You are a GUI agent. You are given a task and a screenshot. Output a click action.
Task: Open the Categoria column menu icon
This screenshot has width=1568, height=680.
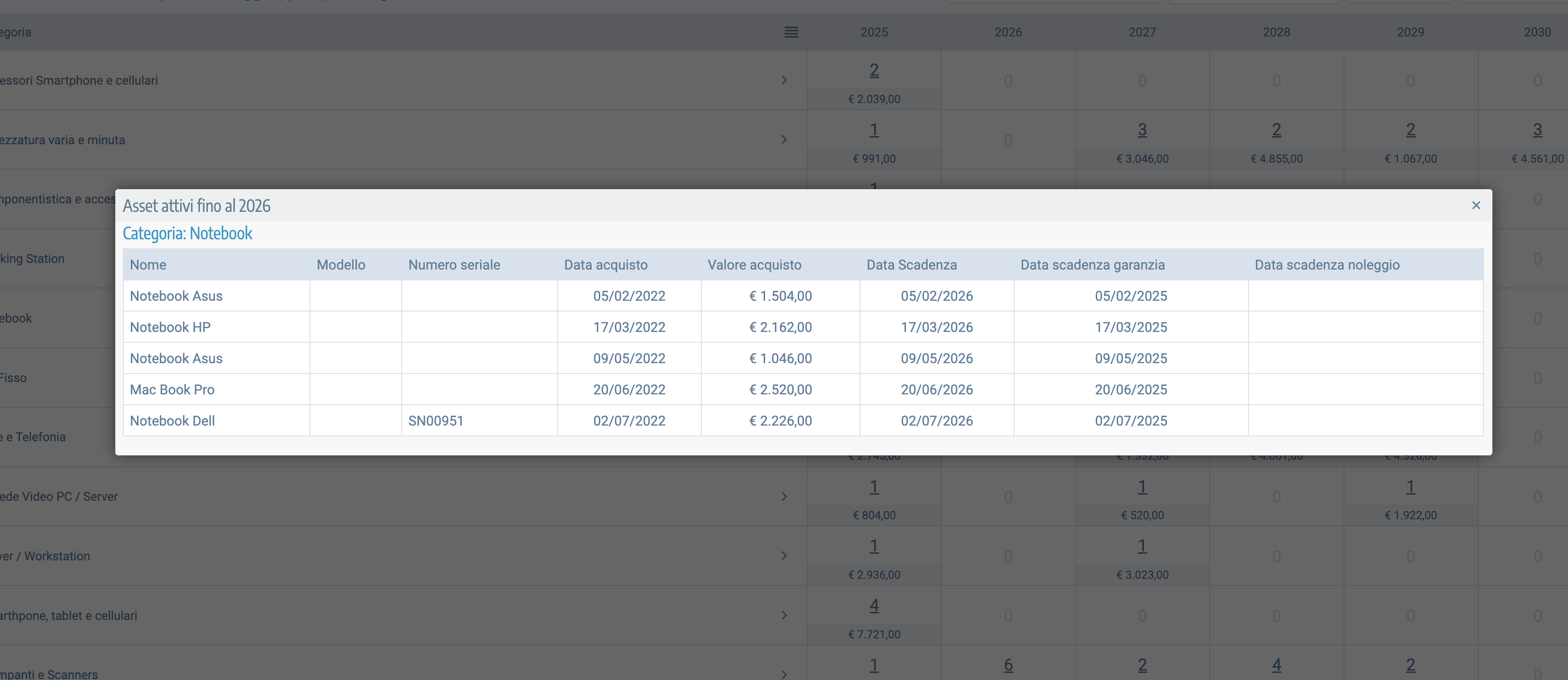[x=791, y=32]
